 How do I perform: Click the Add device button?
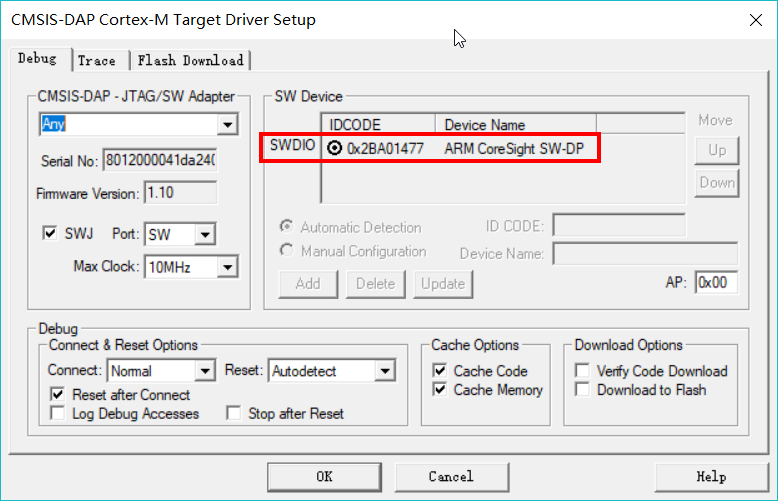coord(308,284)
